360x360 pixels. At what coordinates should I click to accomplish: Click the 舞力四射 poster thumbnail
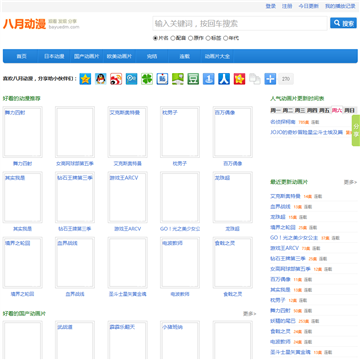(22, 132)
